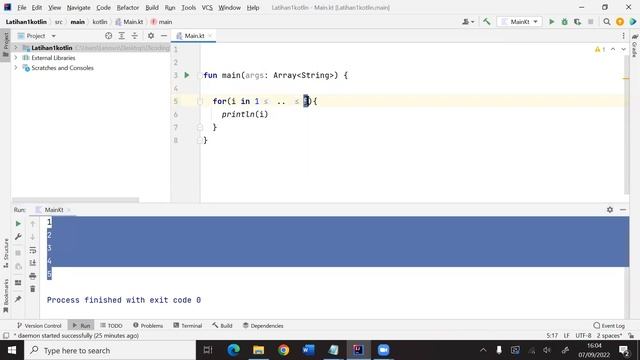Click gutter run arrow beside fun main
Screen dimensions: 640x360
(x=187, y=75)
